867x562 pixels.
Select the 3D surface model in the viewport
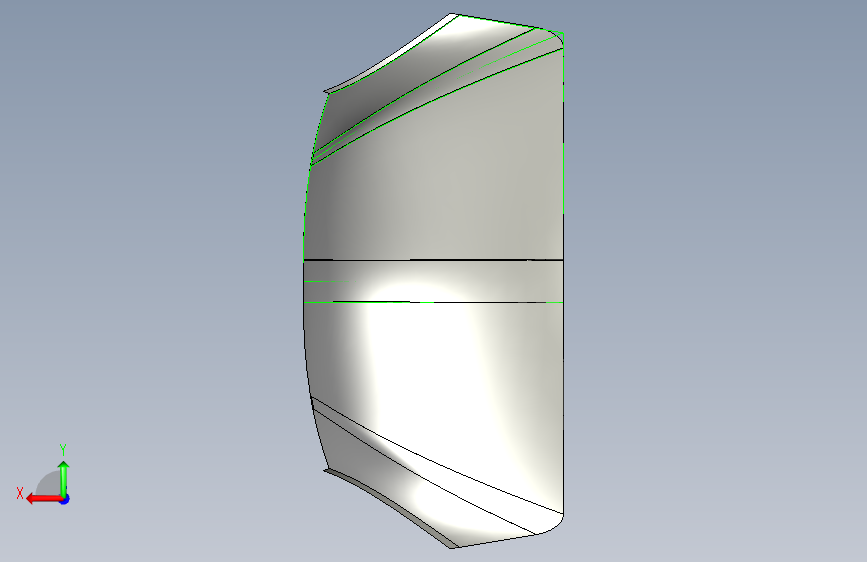(x=434, y=281)
